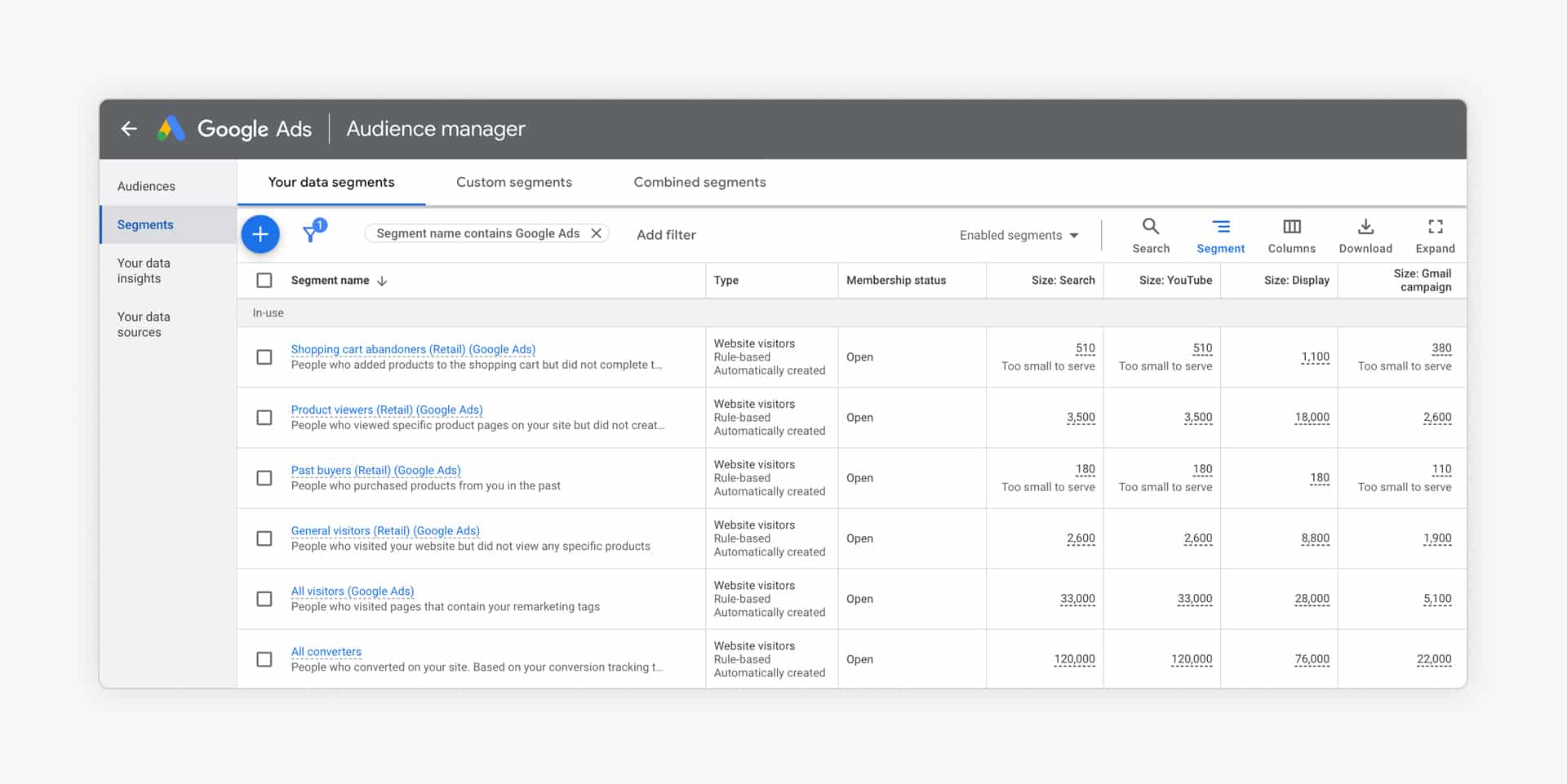
Task: Click the Expand fullscreen icon
Action: (x=1435, y=236)
